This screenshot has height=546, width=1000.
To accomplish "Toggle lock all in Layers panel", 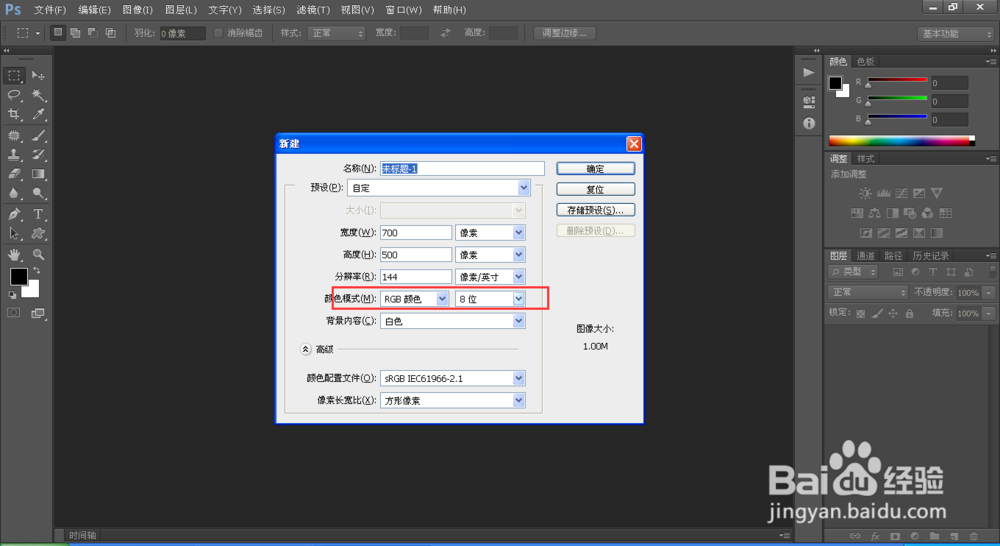I will pyautogui.click(x=909, y=313).
